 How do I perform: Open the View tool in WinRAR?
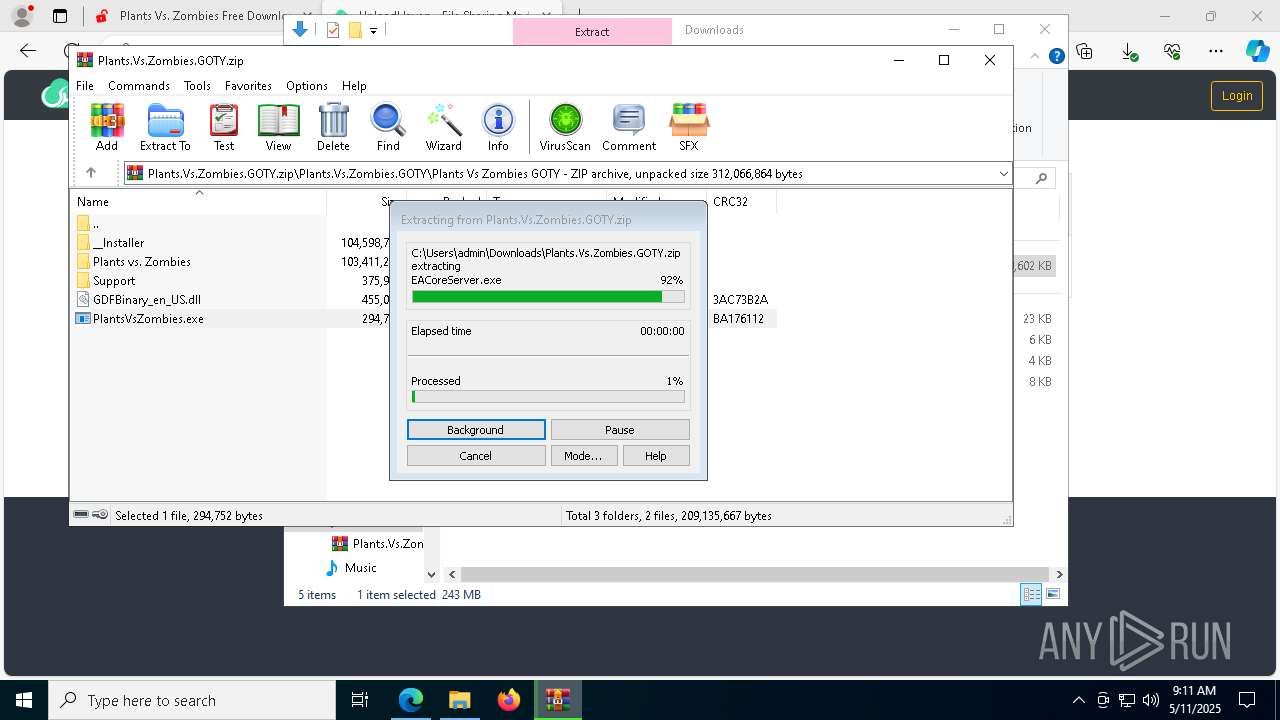tap(278, 127)
